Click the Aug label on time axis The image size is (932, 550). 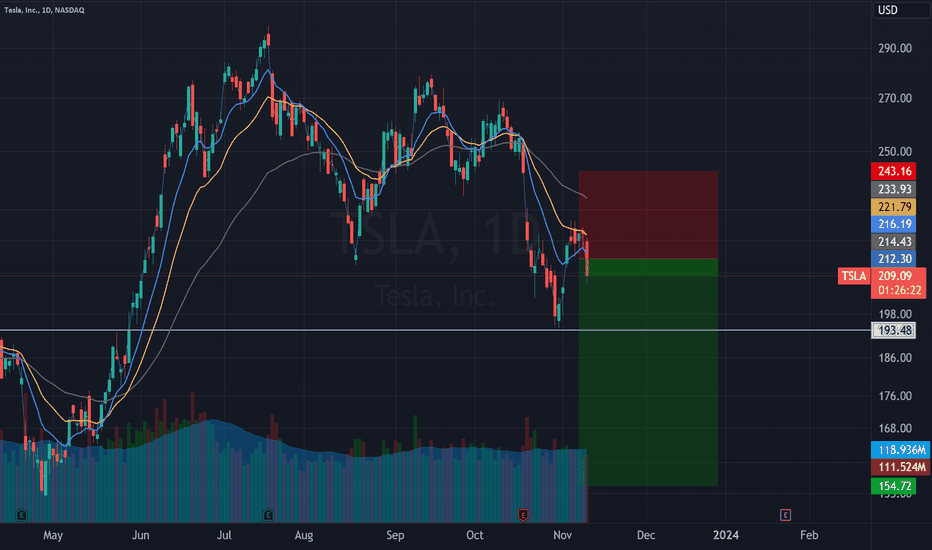coord(304,535)
